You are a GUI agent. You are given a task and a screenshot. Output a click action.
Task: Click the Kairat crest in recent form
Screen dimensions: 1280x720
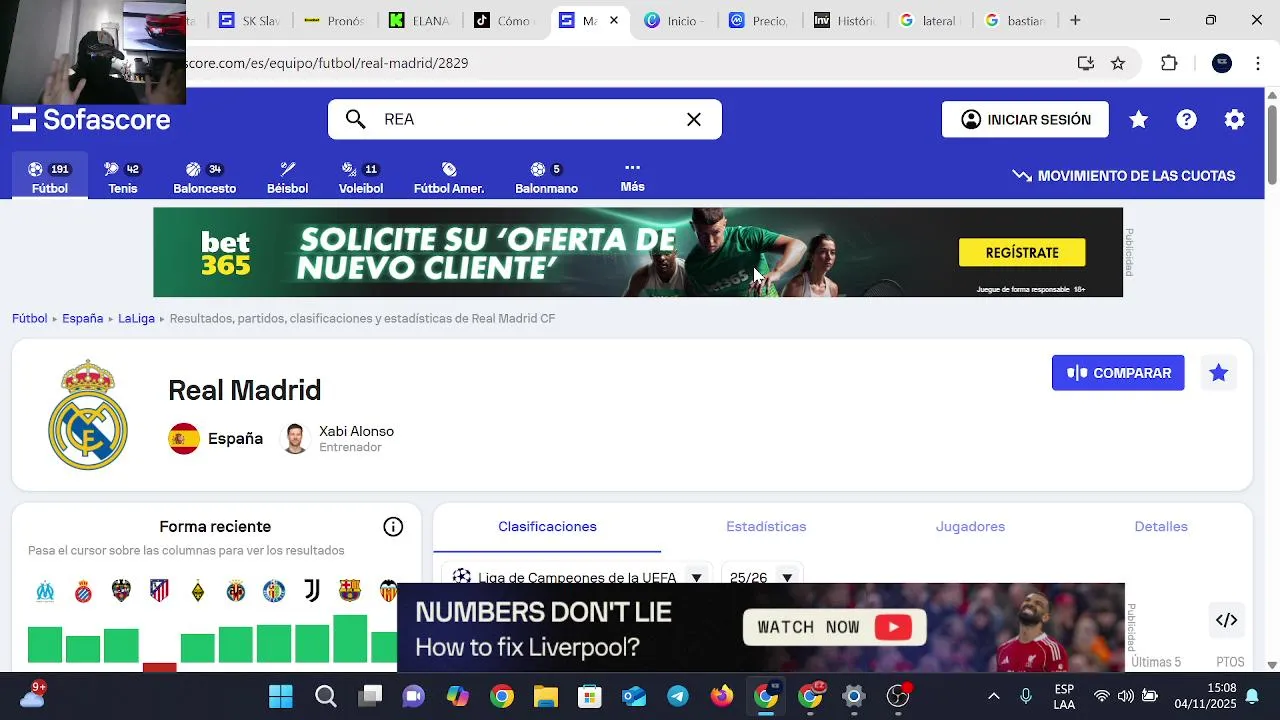(197, 591)
